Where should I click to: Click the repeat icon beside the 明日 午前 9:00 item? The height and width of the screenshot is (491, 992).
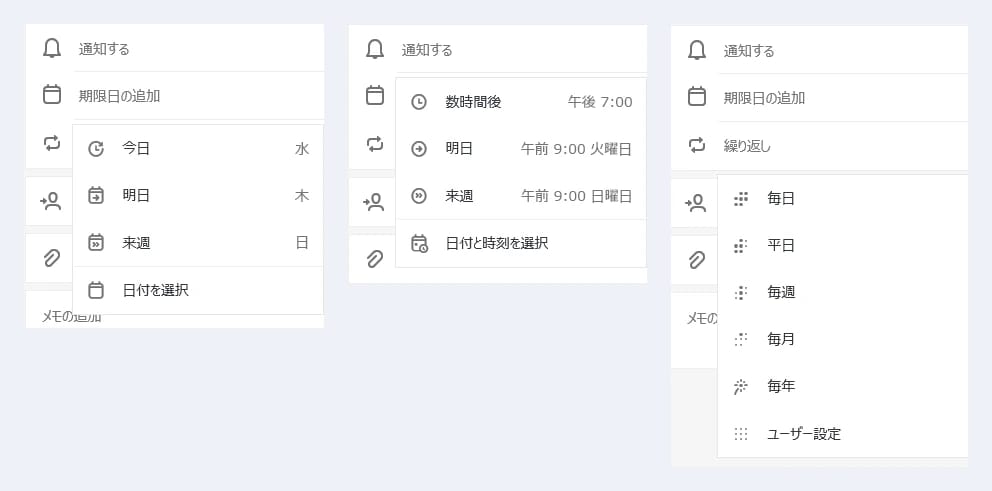375,144
